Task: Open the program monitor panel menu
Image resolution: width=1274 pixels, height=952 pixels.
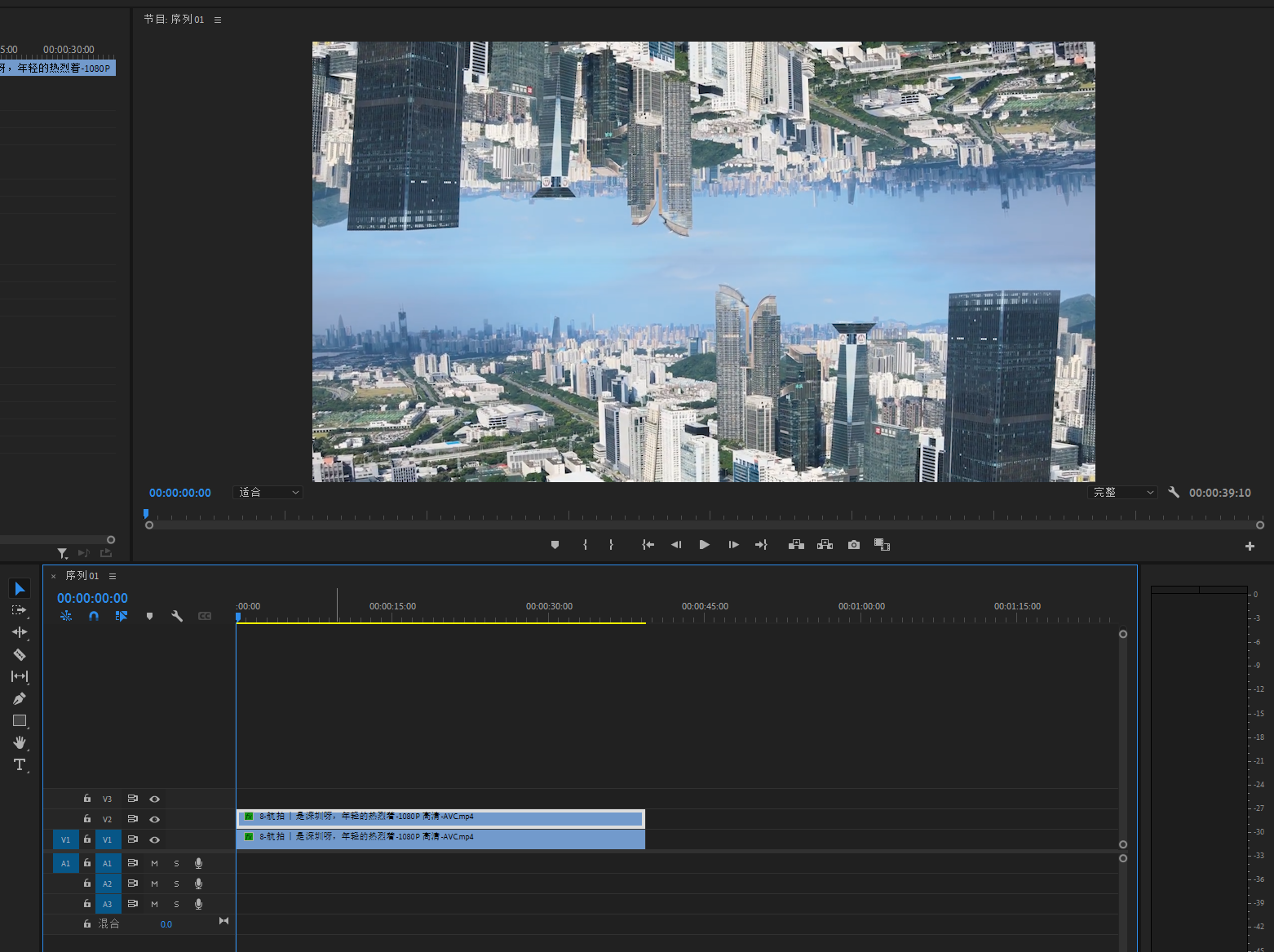Action: pos(218,20)
